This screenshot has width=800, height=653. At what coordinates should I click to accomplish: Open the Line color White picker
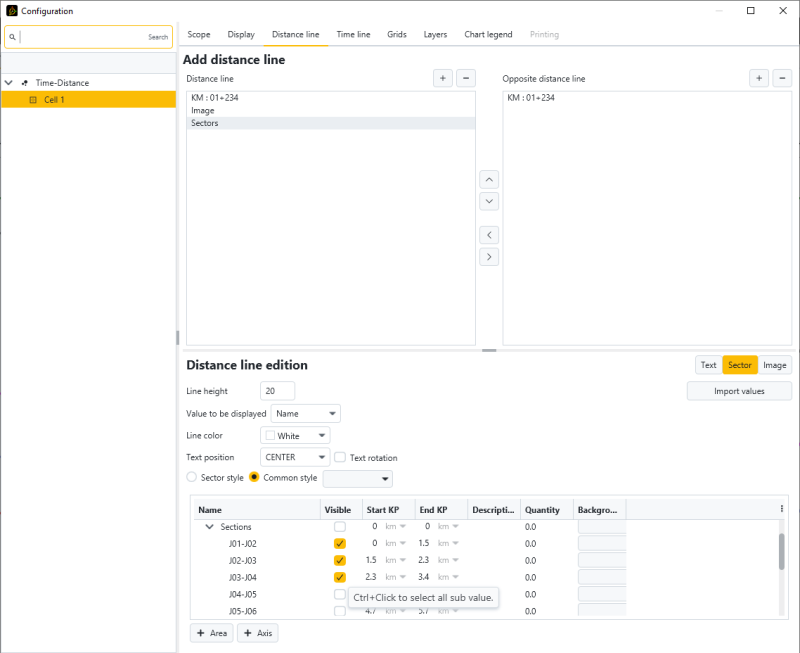point(295,436)
